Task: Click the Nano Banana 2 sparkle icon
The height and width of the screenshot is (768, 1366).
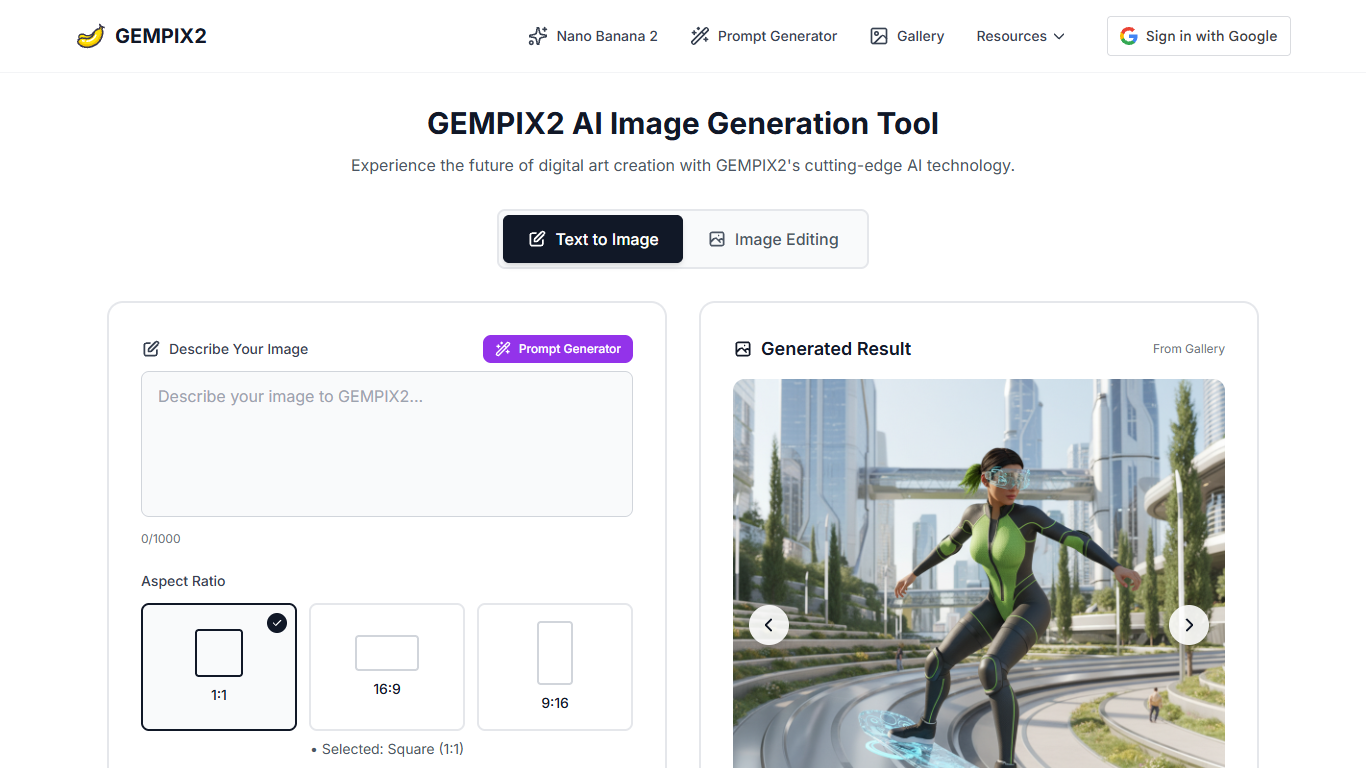Action: click(538, 36)
